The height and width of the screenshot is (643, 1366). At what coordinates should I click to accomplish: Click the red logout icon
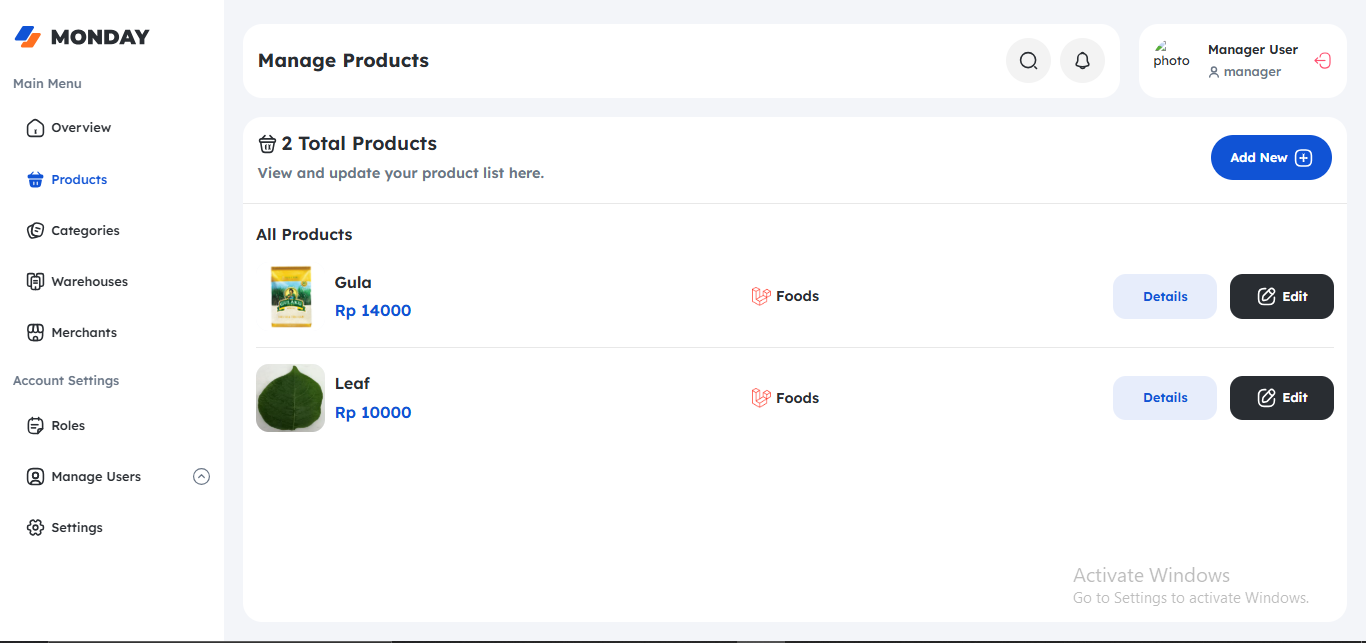(x=1322, y=61)
